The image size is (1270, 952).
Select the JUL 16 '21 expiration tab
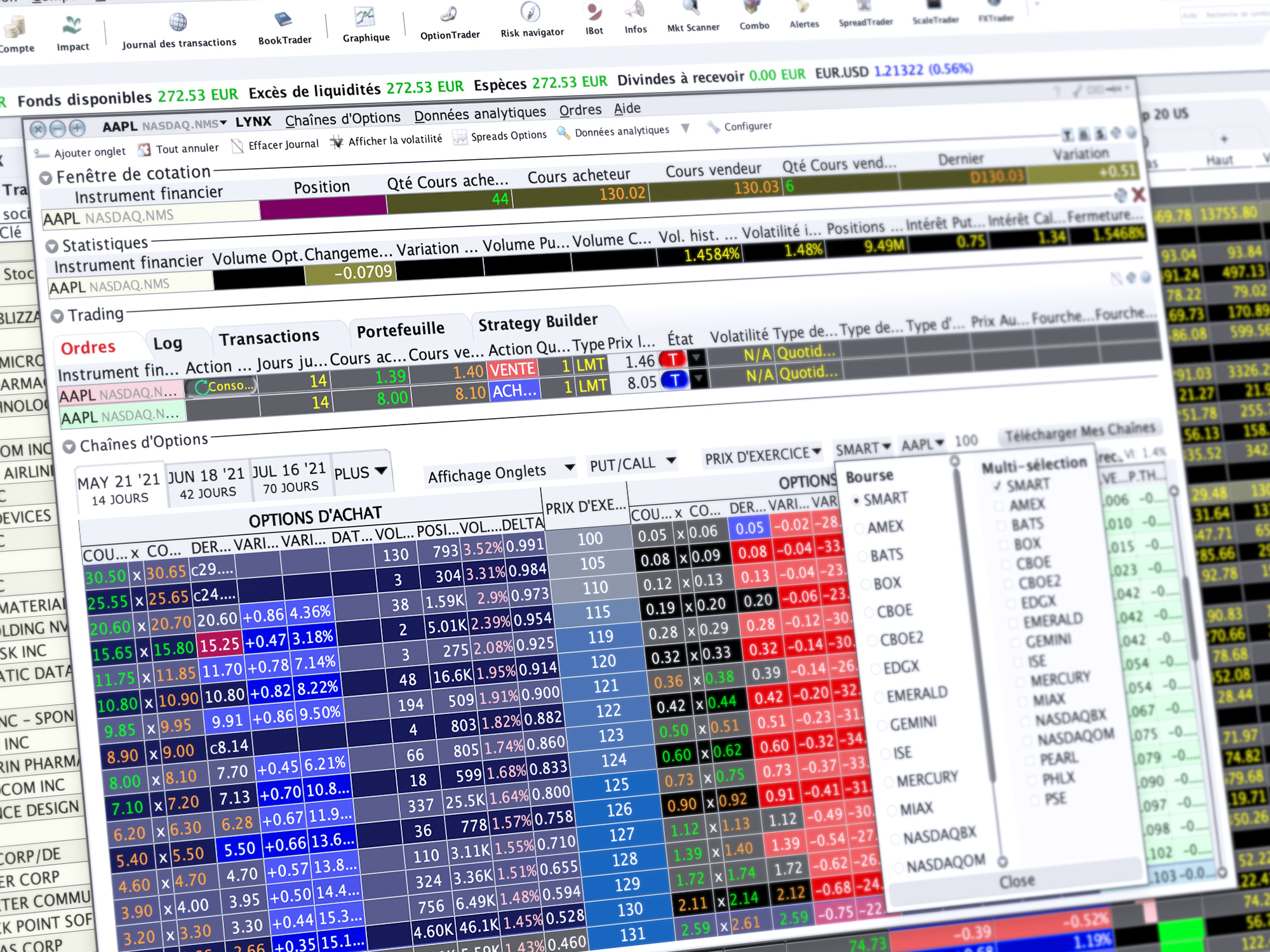tap(290, 479)
